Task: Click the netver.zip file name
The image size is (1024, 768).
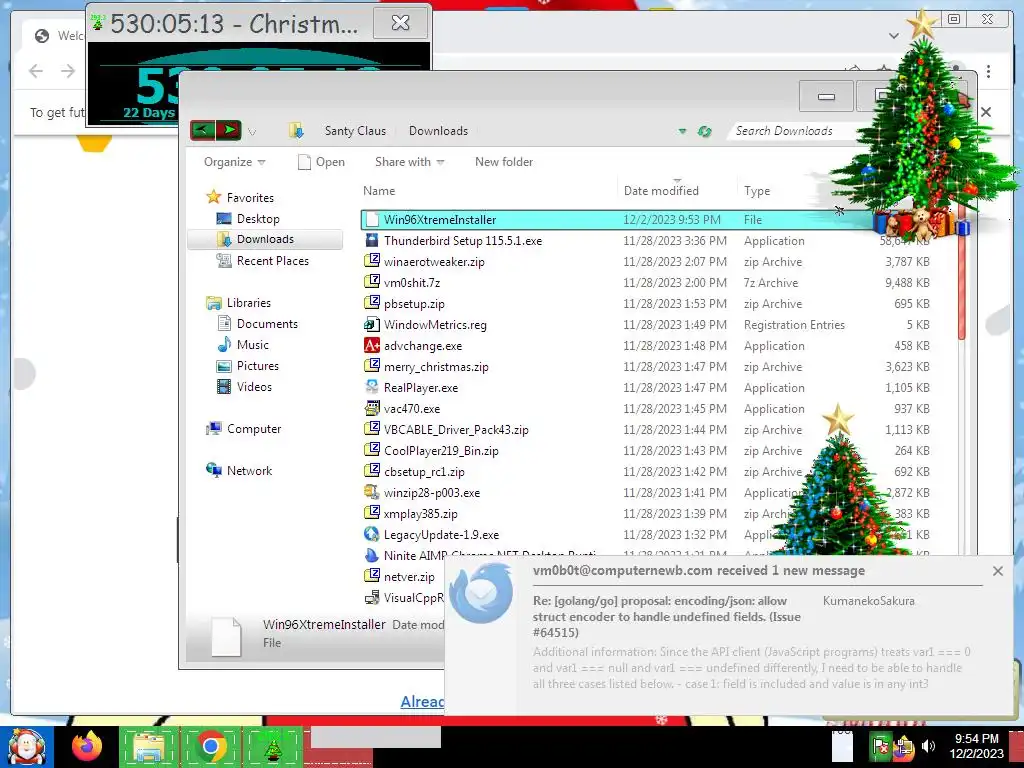Action: 409,577
